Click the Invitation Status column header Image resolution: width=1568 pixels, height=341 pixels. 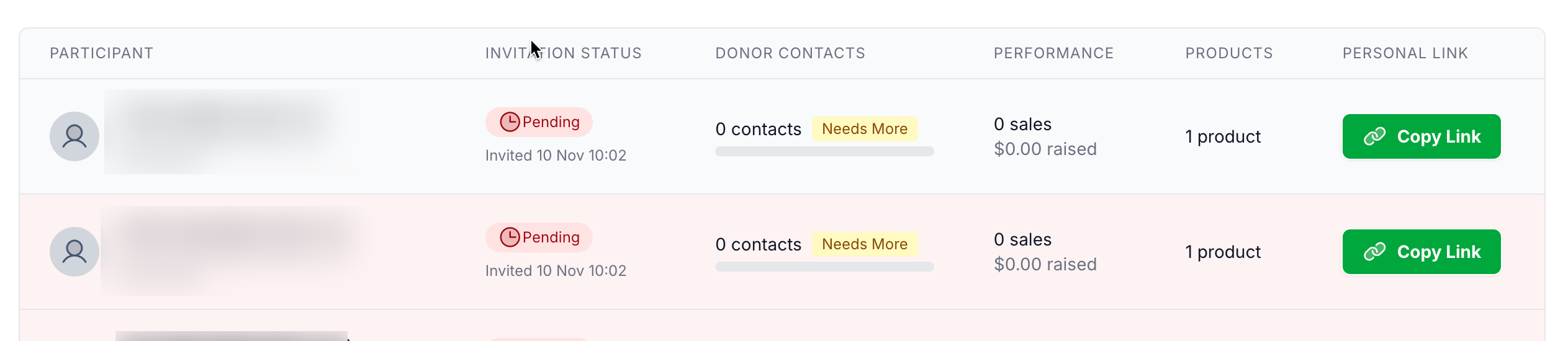pos(563,53)
